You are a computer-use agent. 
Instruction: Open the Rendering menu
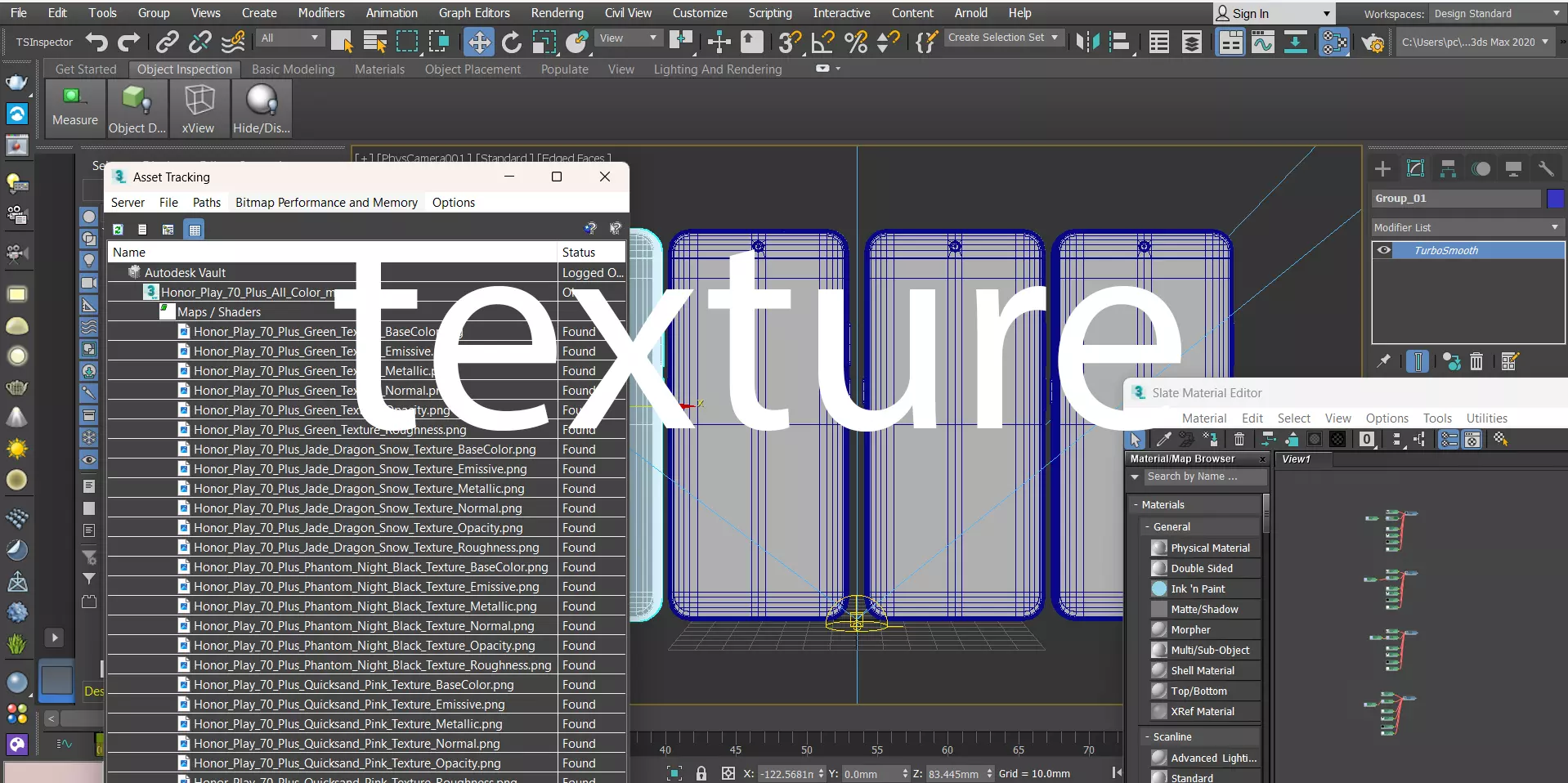point(558,13)
